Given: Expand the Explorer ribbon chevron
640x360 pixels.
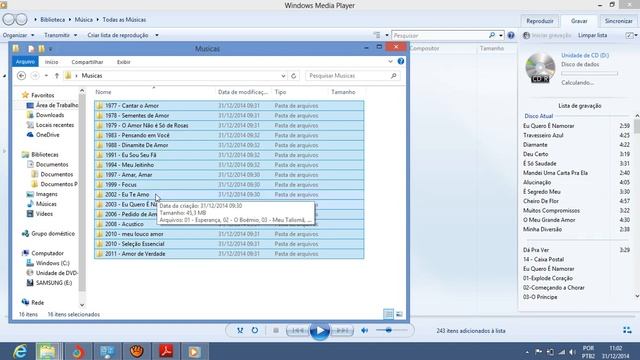Looking at the screenshot, I should click(x=390, y=62).
